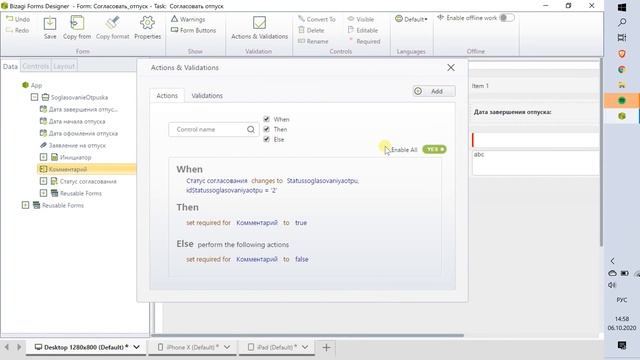Uncheck the When filter checkbox

pos(267,119)
